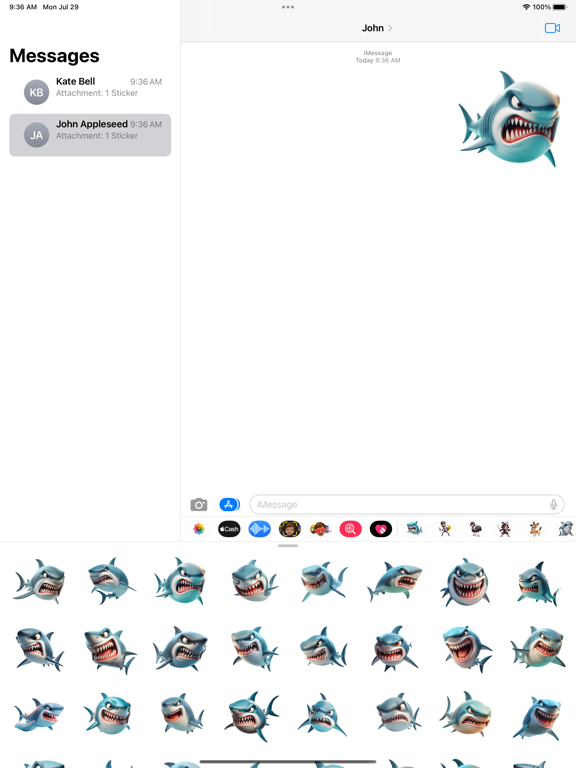Image resolution: width=576 pixels, height=768 pixels.
Task: Open the Digital Touch heart app
Action: pyautogui.click(x=381, y=529)
